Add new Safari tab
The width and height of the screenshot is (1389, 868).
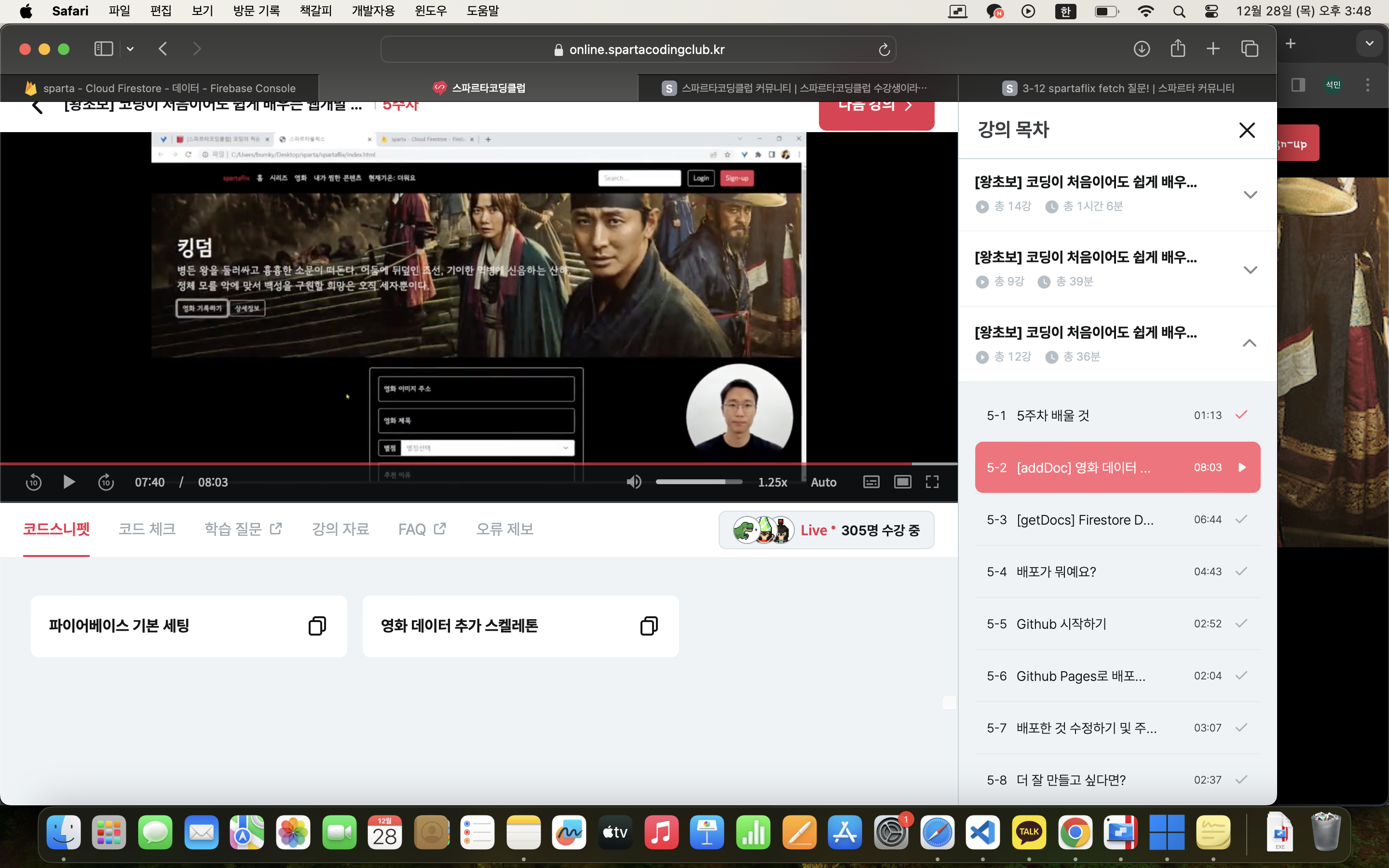1213,49
